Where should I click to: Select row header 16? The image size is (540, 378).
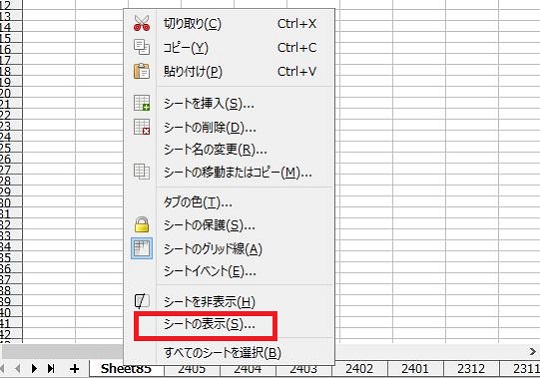11,49
